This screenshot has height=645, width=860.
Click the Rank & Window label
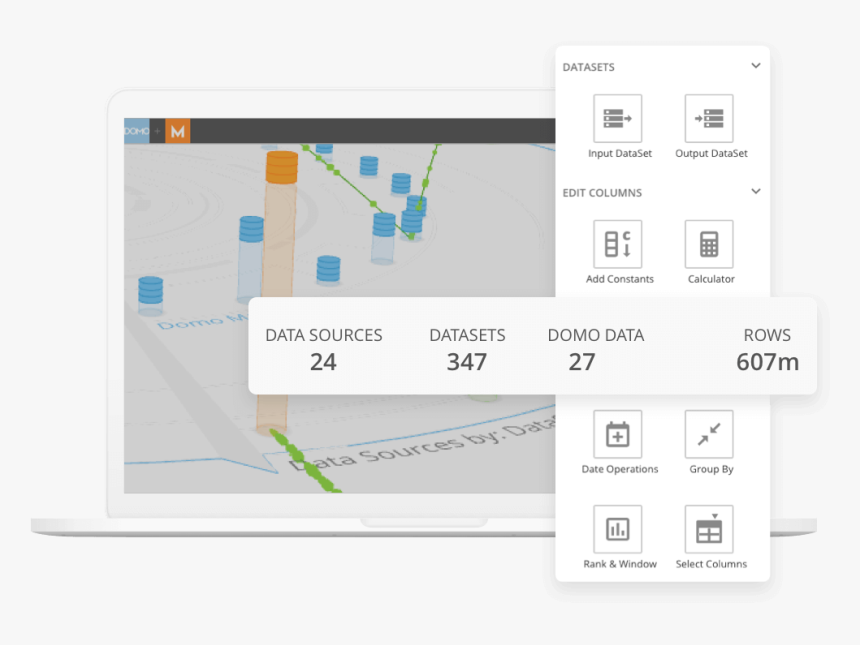pos(620,564)
